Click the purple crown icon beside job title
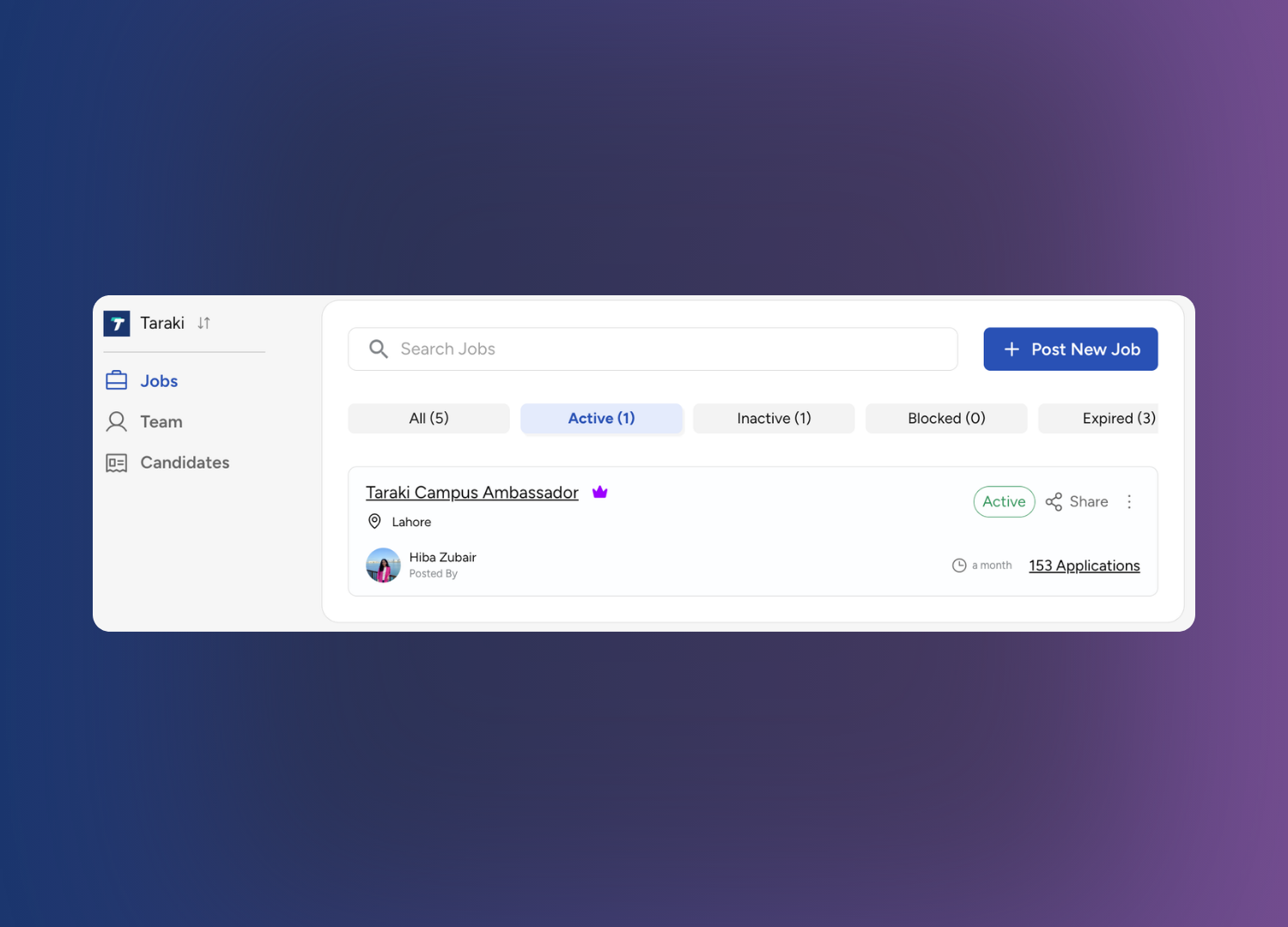Screen dimensions: 1288x927 600,492
